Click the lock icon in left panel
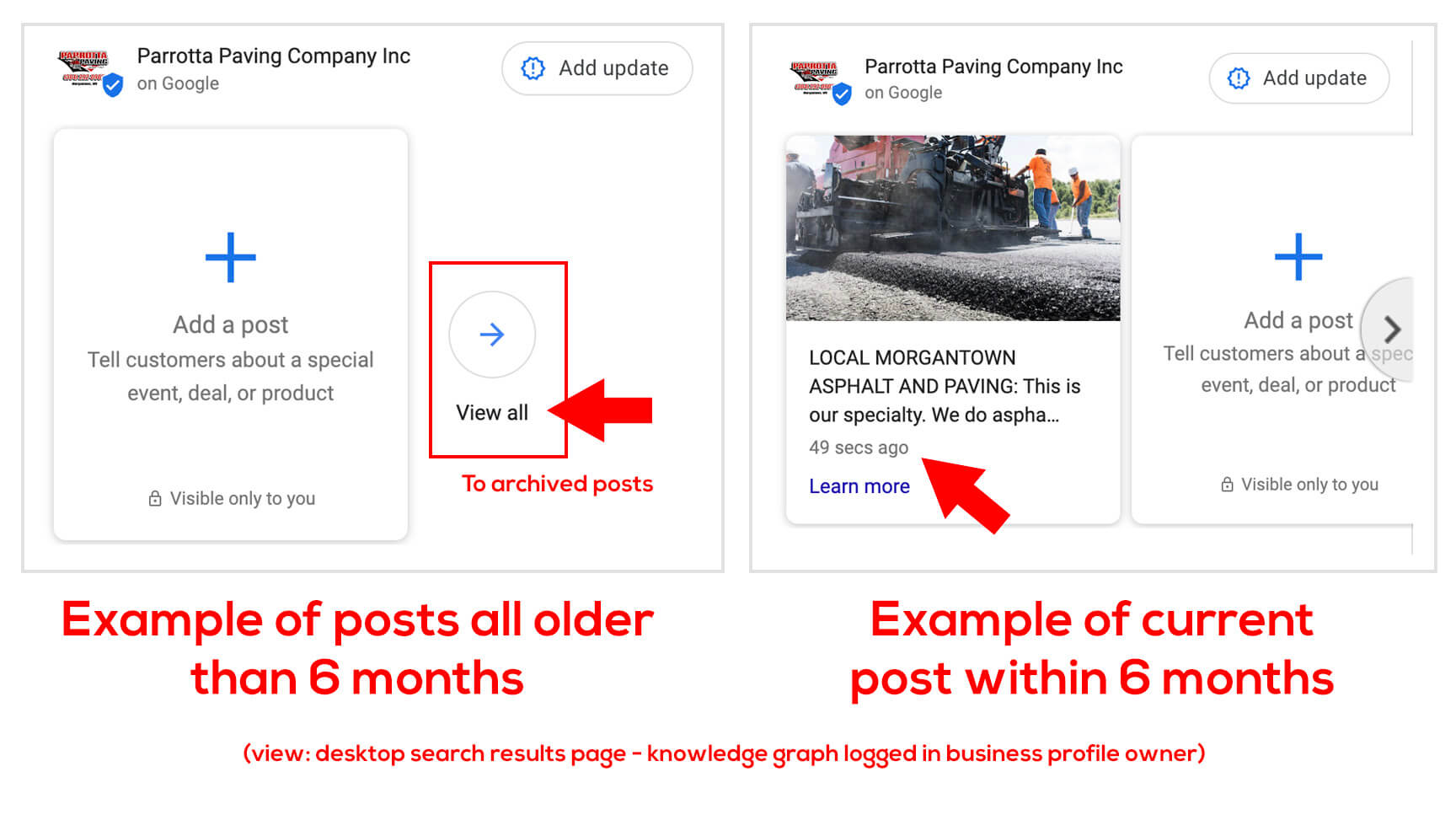 click(x=155, y=498)
